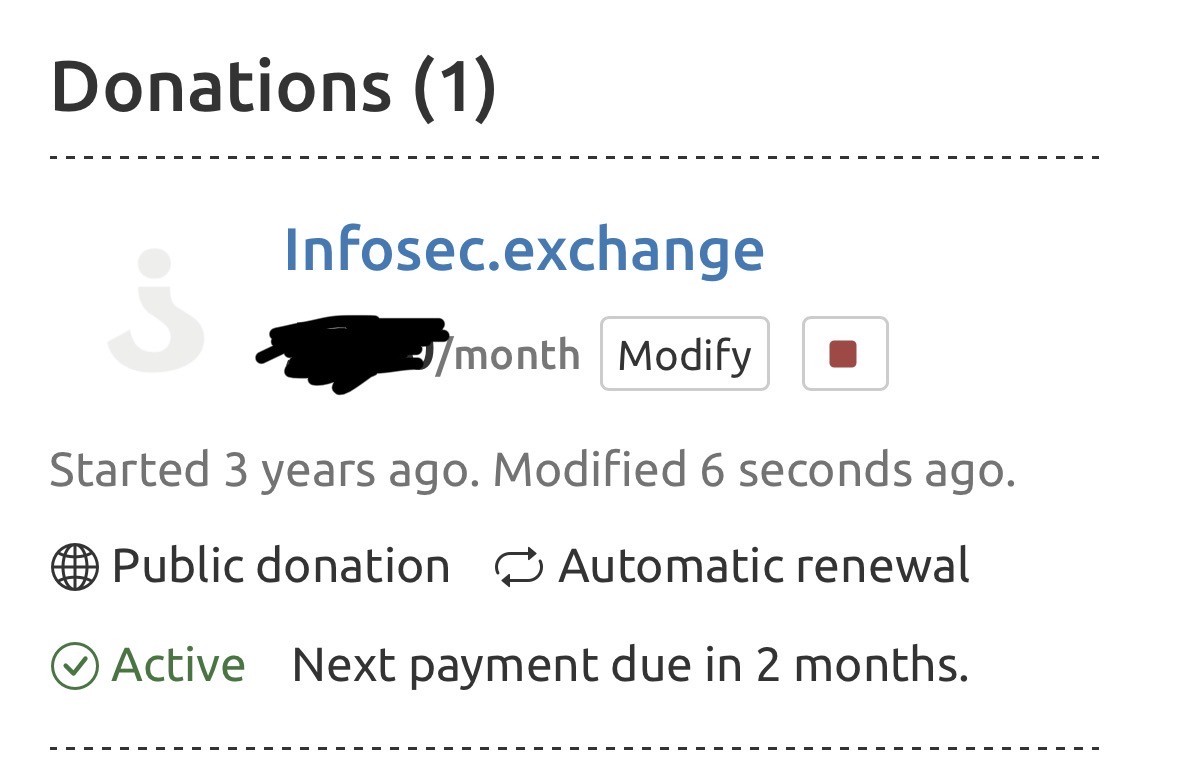This screenshot has width=1179, height=759.
Task: Click the Public donation label
Action: 281,567
